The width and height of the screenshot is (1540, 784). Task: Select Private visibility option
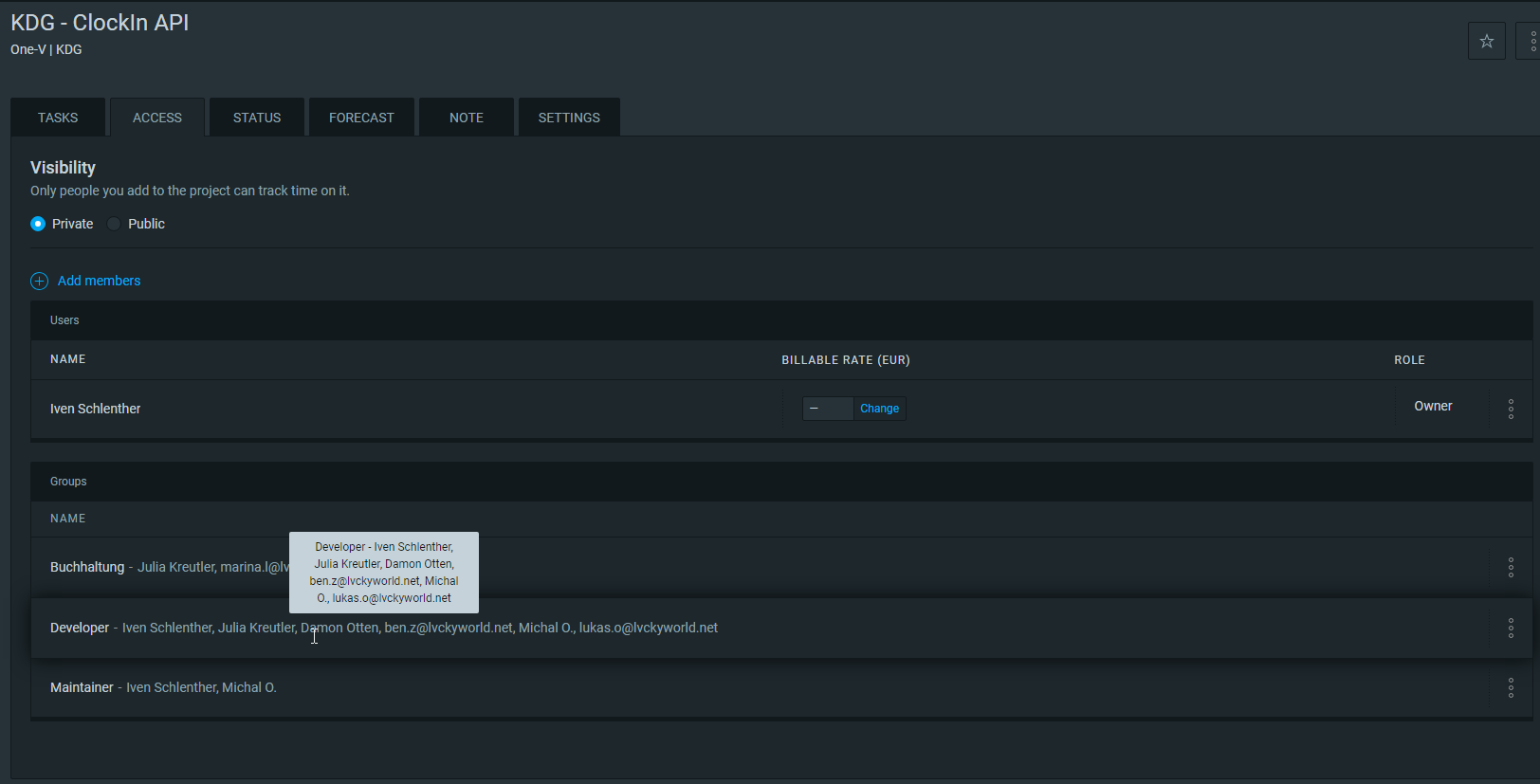click(38, 224)
